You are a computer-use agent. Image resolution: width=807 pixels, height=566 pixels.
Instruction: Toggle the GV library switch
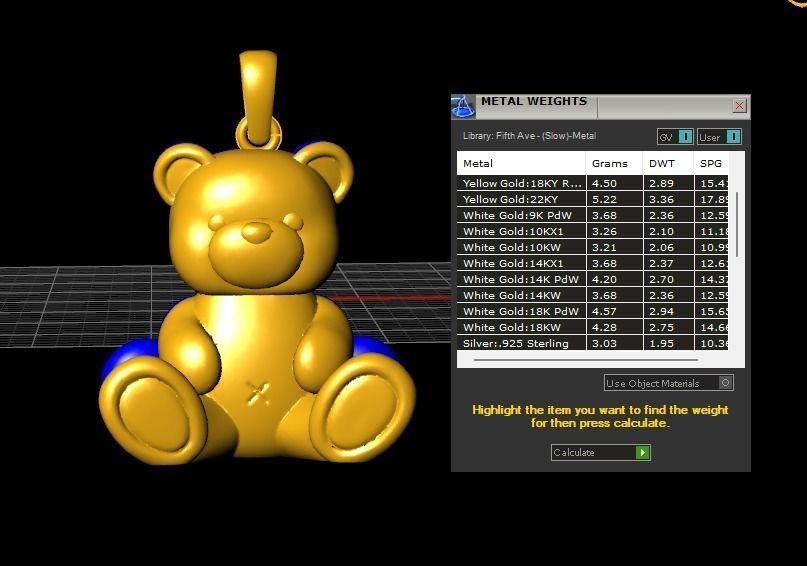[675, 137]
